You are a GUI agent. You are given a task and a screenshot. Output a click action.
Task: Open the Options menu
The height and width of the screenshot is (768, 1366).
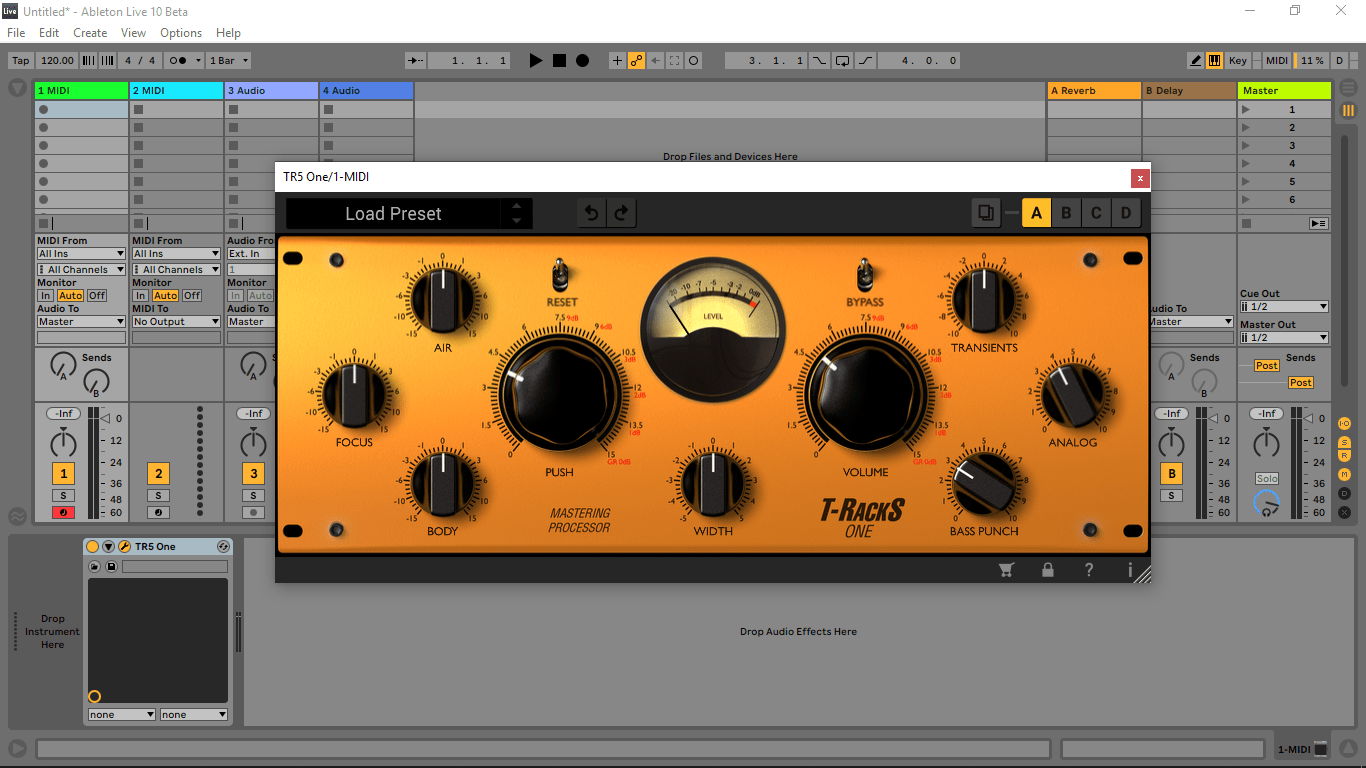pos(181,33)
